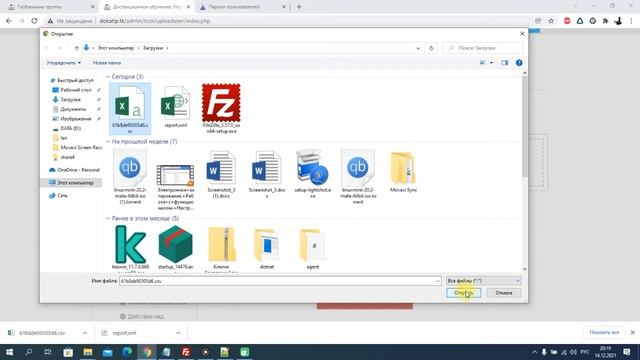Screen dimensions: 640x360
Task: Reload the browser page
Action: click(x=34, y=21)
